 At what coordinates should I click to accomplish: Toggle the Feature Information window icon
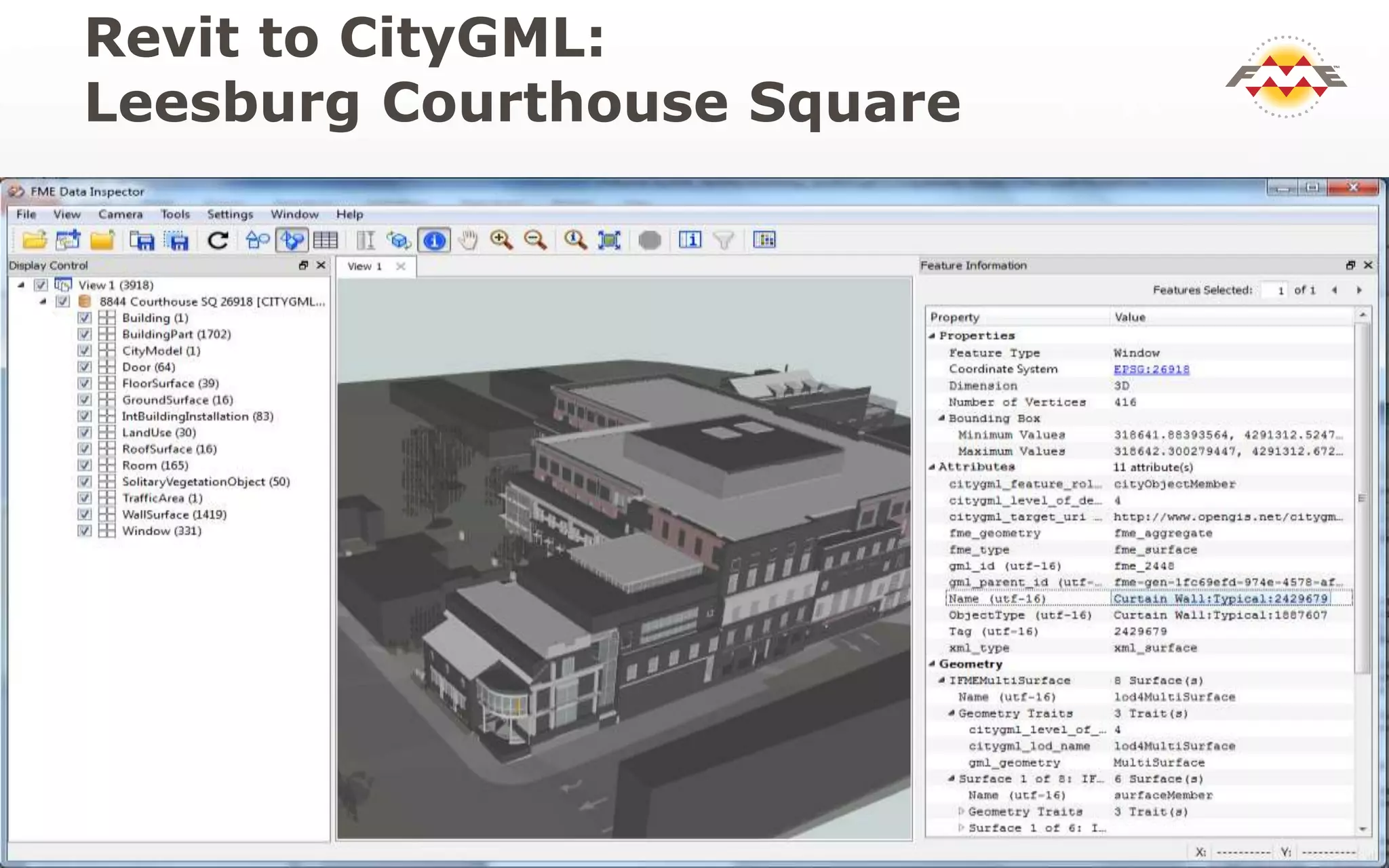coord(690,239)
